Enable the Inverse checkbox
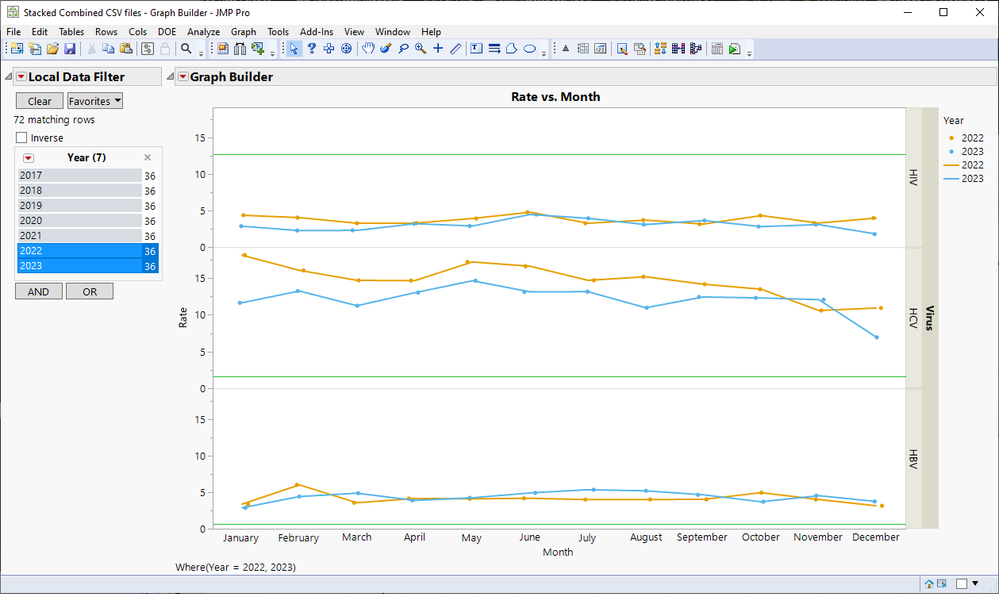Screen dimensions: 999x594 (22, 138)
